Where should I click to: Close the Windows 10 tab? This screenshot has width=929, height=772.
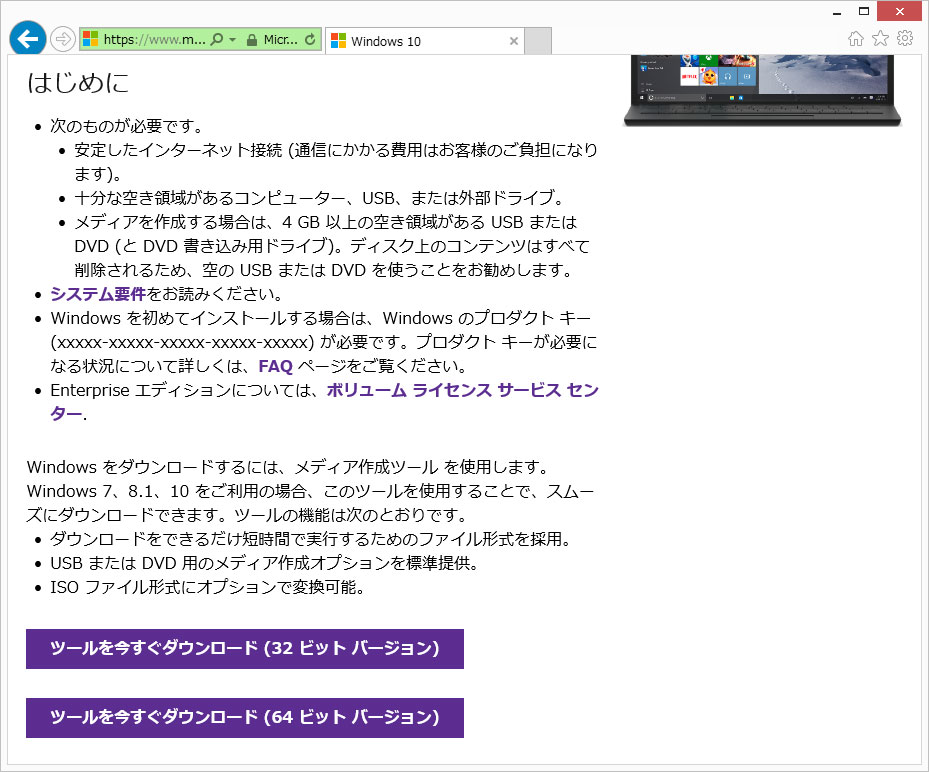click(x=514, y=41)
